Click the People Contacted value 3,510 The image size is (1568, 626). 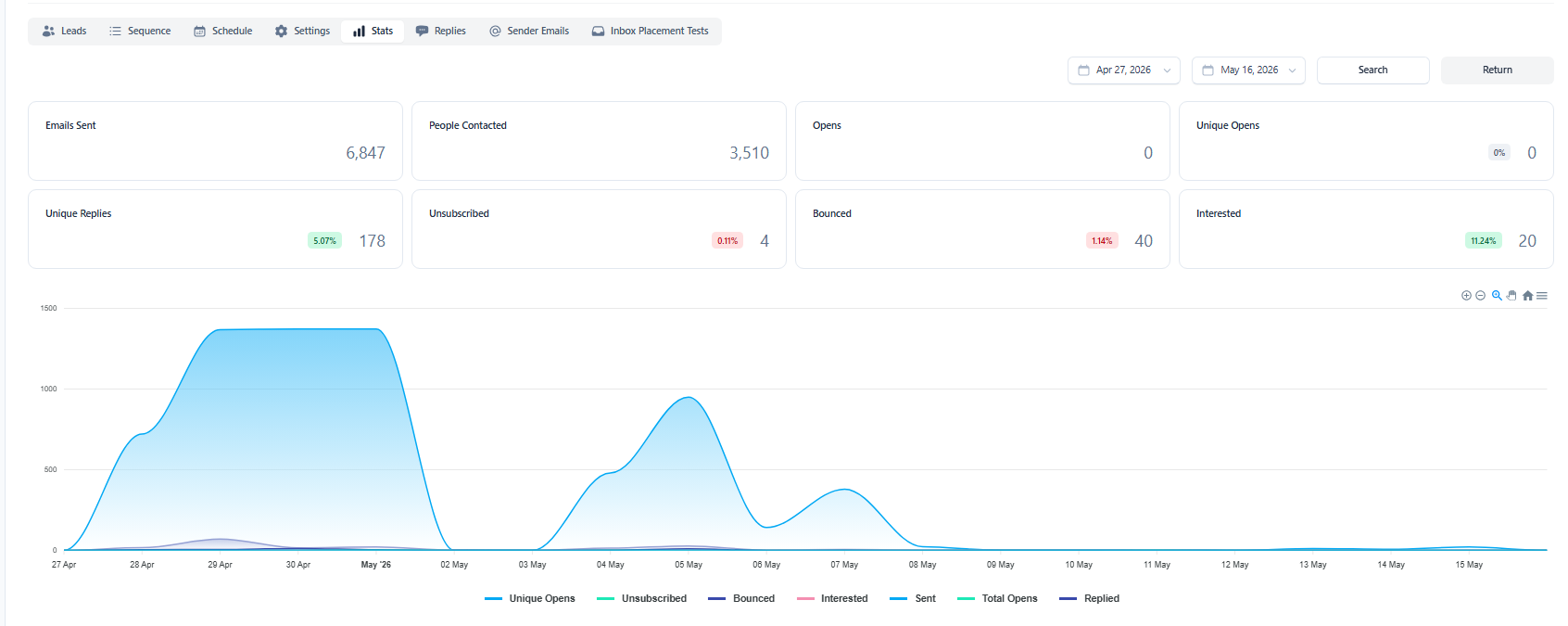pyautogui.click(x=749, y=153)
